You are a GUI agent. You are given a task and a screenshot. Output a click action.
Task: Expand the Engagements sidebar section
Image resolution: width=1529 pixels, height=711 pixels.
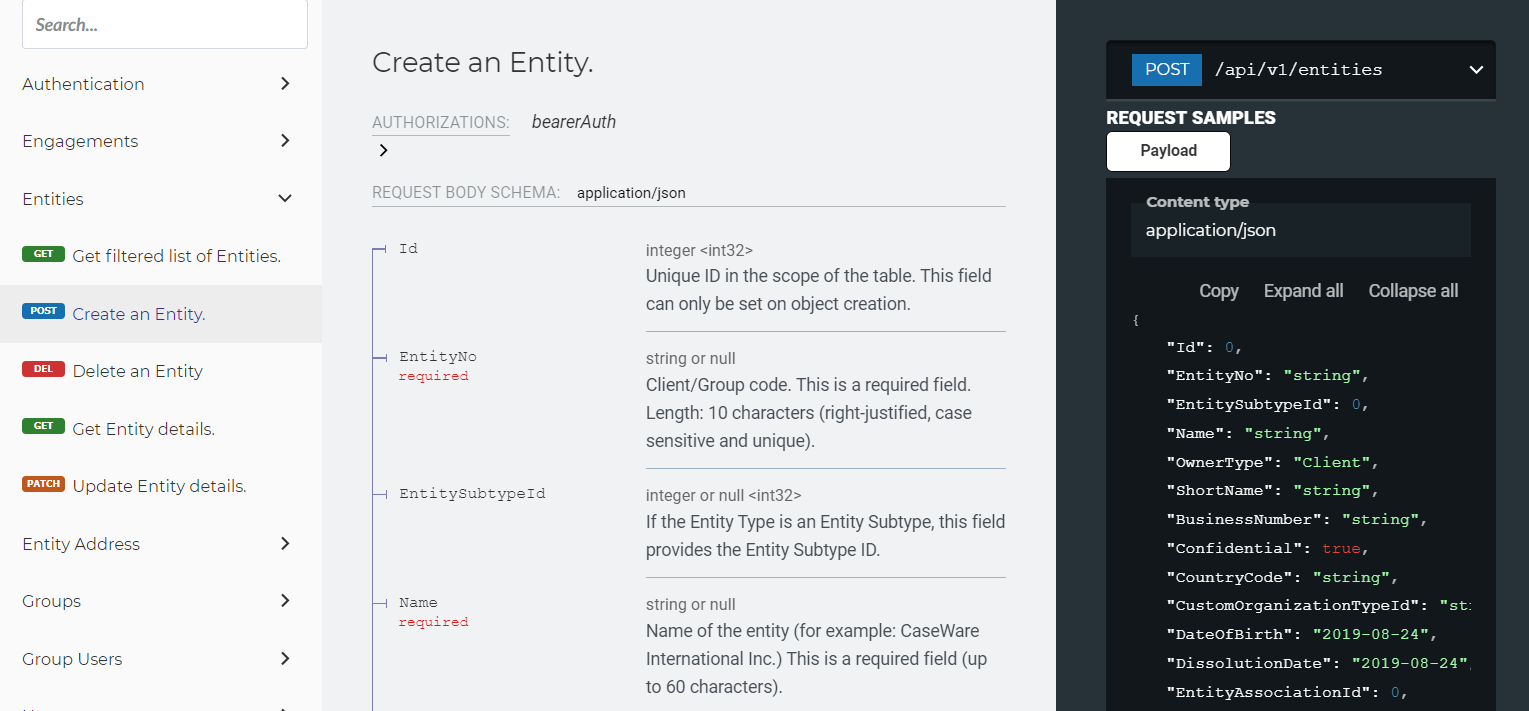pos(285,141)
